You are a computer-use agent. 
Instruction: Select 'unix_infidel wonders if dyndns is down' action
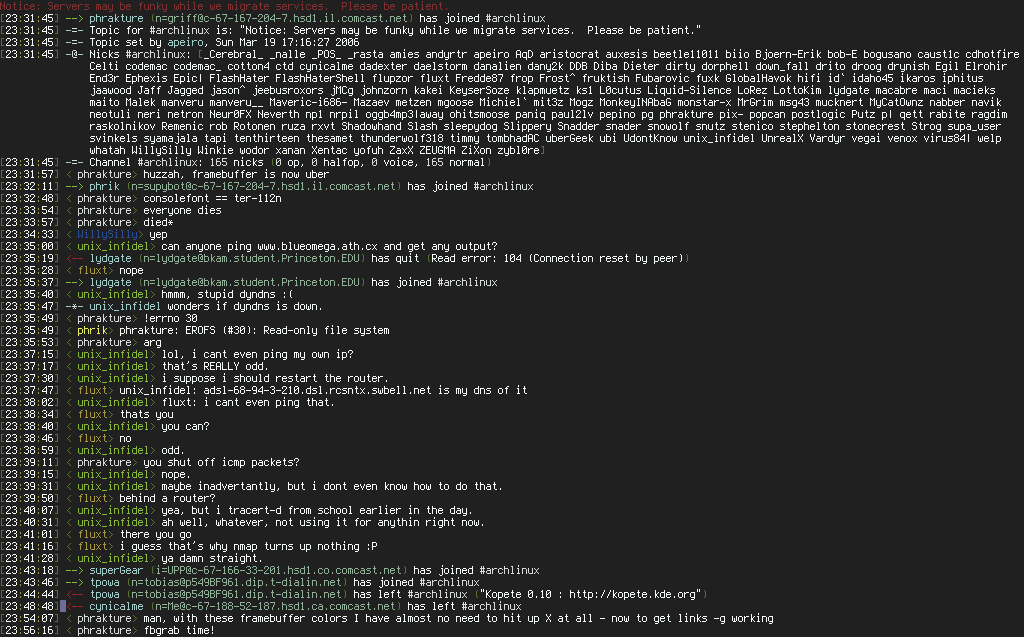[206, 306]
